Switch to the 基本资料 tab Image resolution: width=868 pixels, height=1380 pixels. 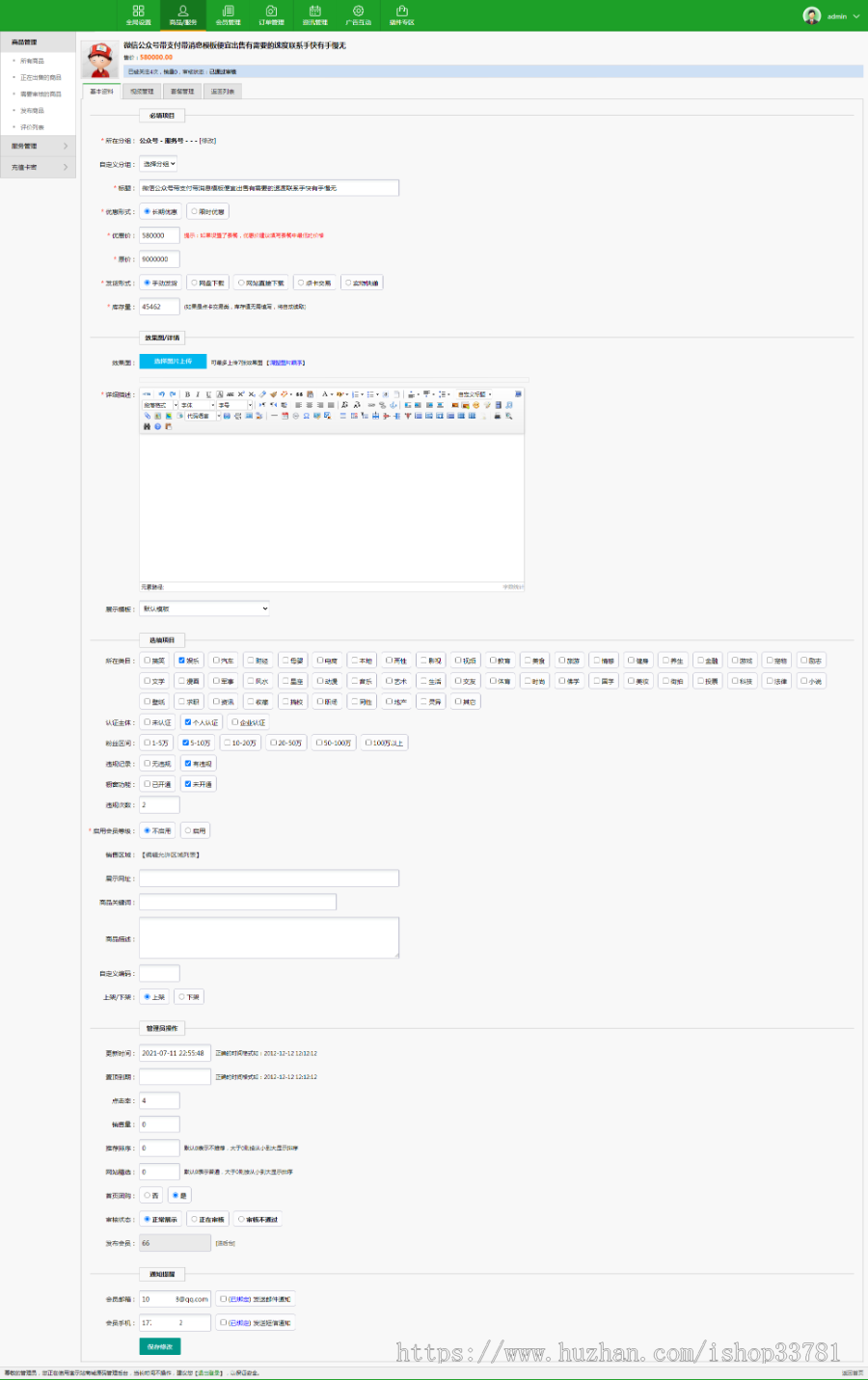pyautogui.click(x=102, y=91)
